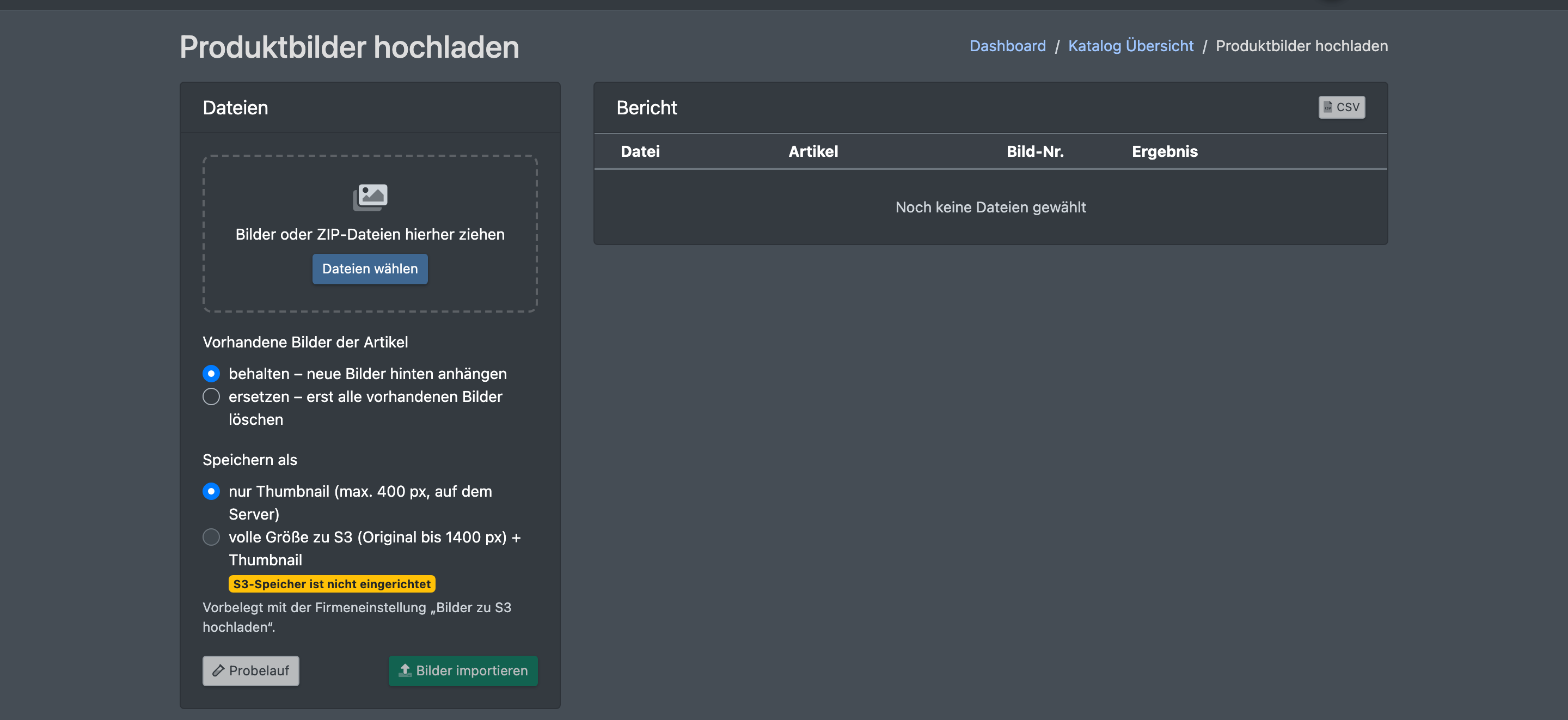This screenshot has width=1568, height=720.
Task: Choose nur Thumbnail save option
Action: click(x=211, y=491)
